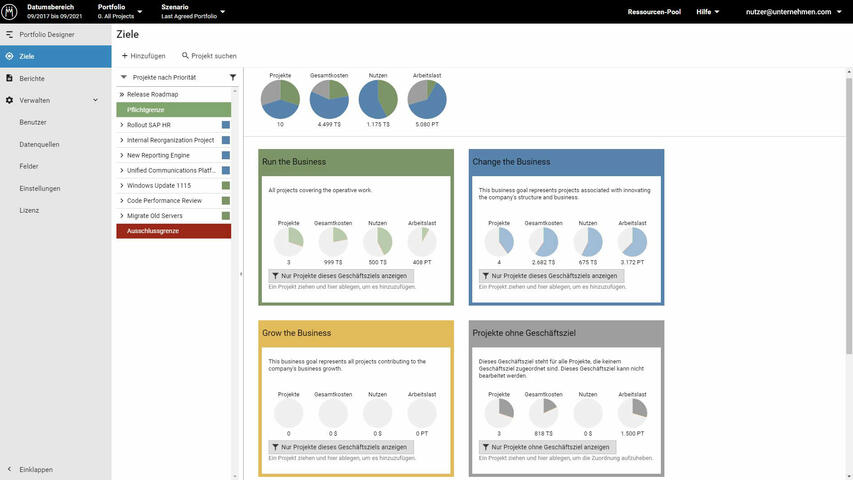The width and height of the screenshot is (853, 480).
Task: Show only projects of Run the Business goal
Action: pos(340,275)
